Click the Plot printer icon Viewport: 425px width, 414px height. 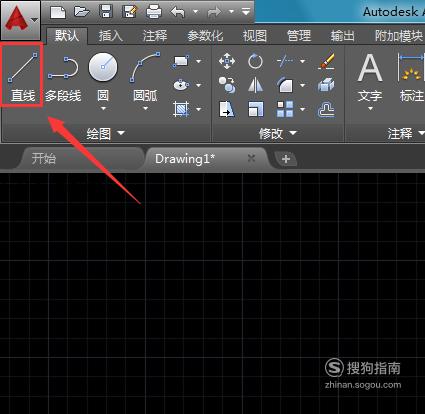pos(154,12)
